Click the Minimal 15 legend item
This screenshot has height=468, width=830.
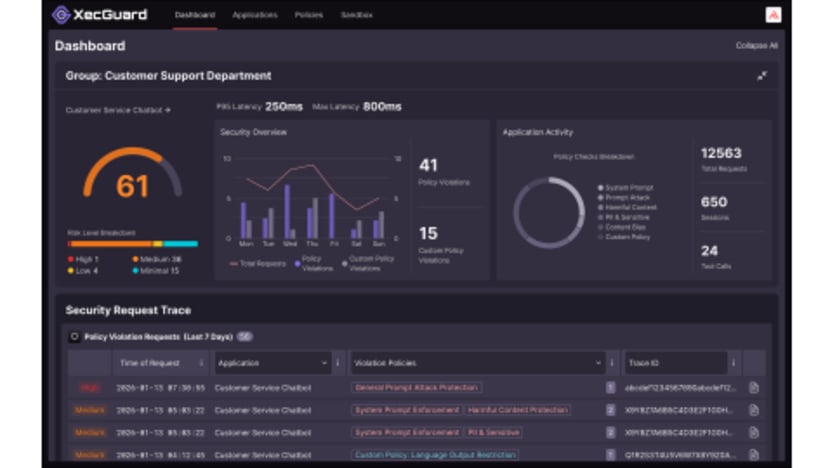pos(156,271)
